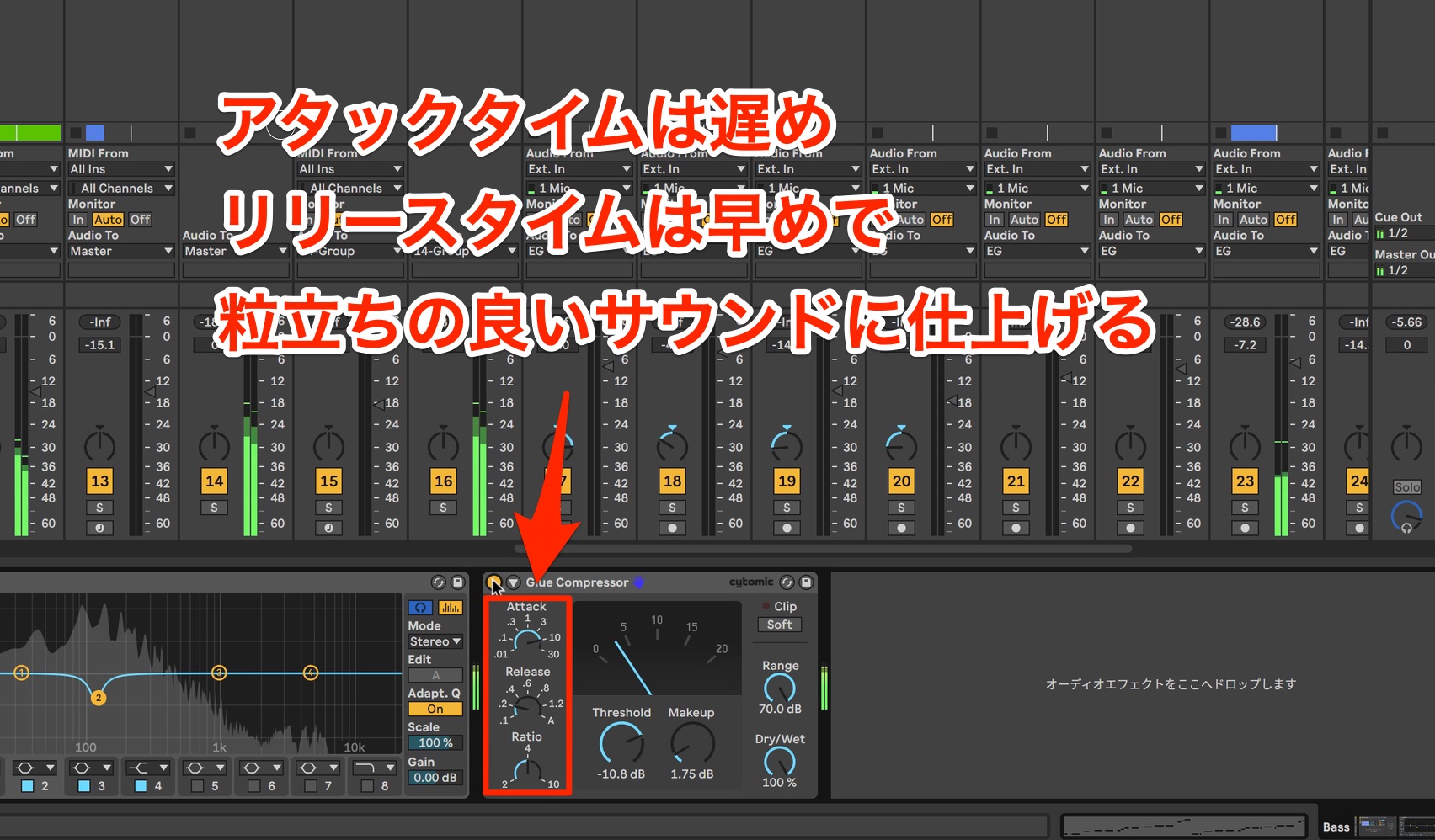Click the Attack knob in Glue Compressor

528,641
